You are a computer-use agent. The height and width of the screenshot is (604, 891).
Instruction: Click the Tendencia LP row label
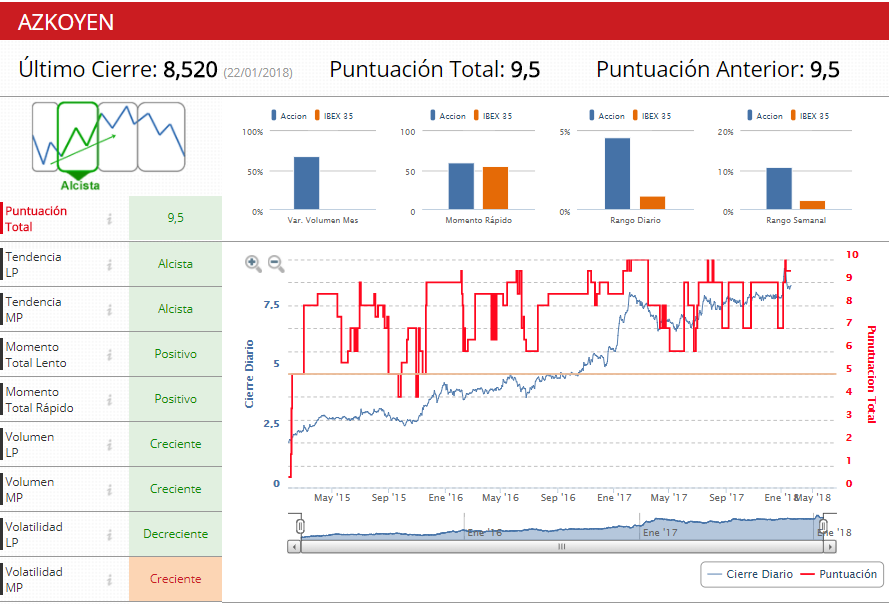tap(33, 265)
